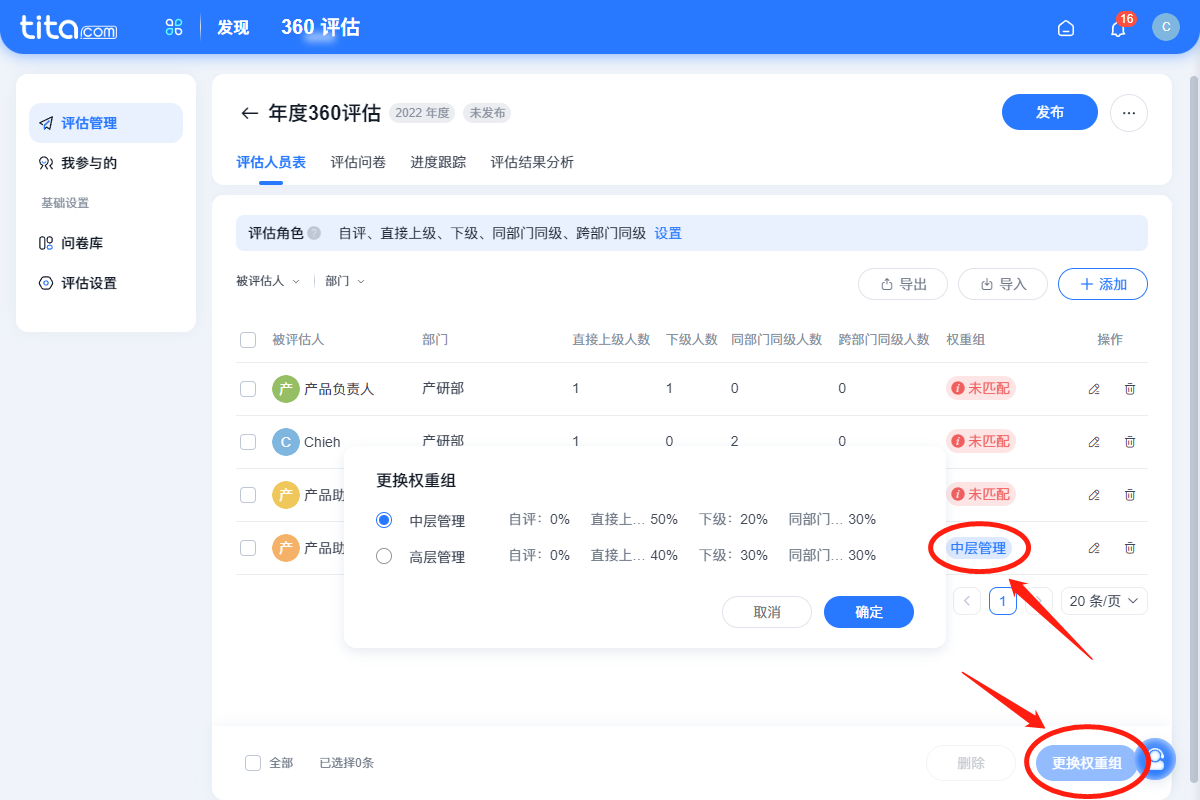Switch to the 评估问卷 tab
This screenshot has height=800, width=1200.
pos(358,162)
